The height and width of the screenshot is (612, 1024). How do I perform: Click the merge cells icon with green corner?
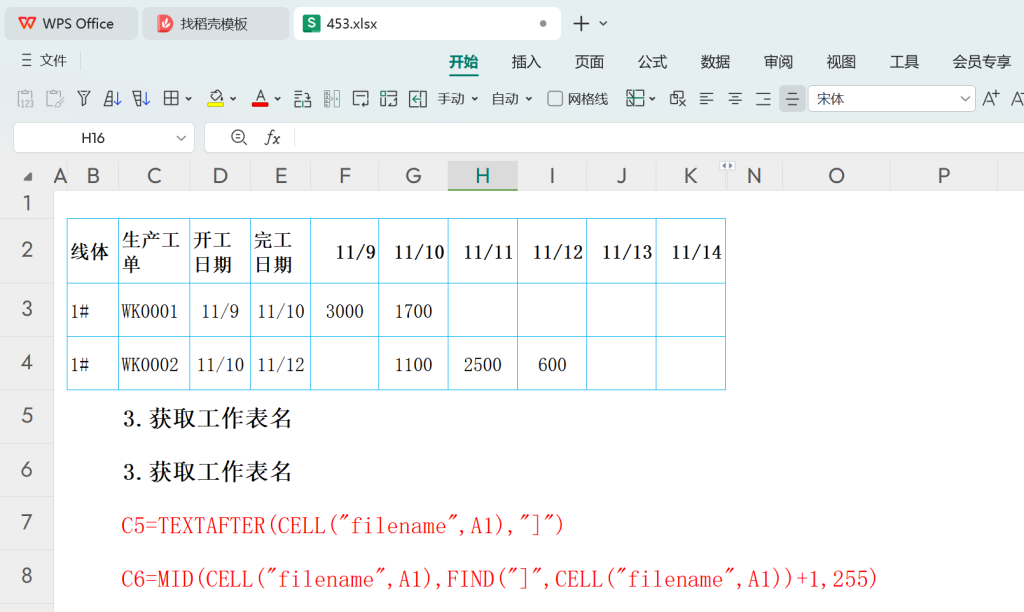point(389,99)
